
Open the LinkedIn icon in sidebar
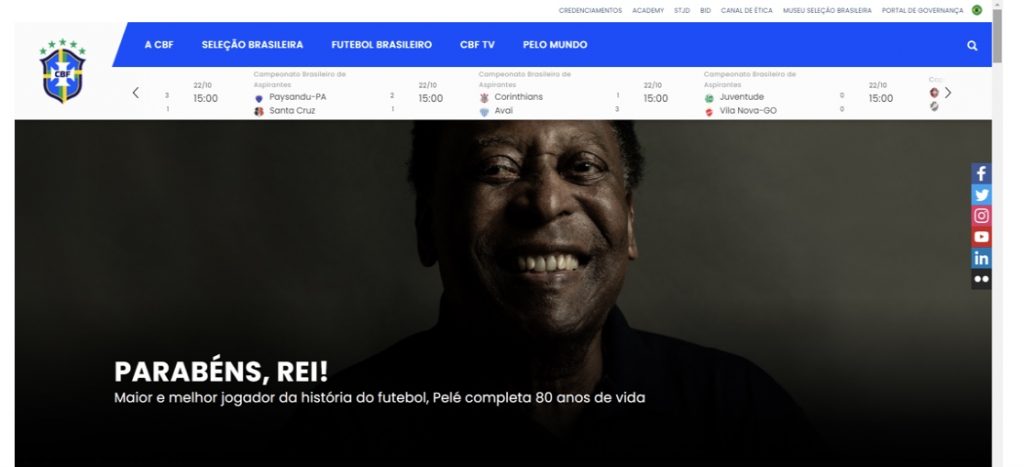point(981,258)
